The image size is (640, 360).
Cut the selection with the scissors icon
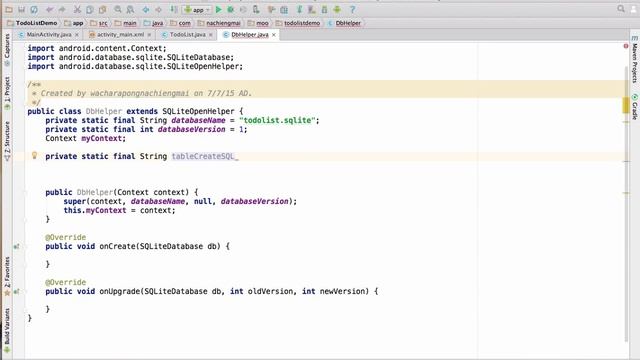[77, 9]
